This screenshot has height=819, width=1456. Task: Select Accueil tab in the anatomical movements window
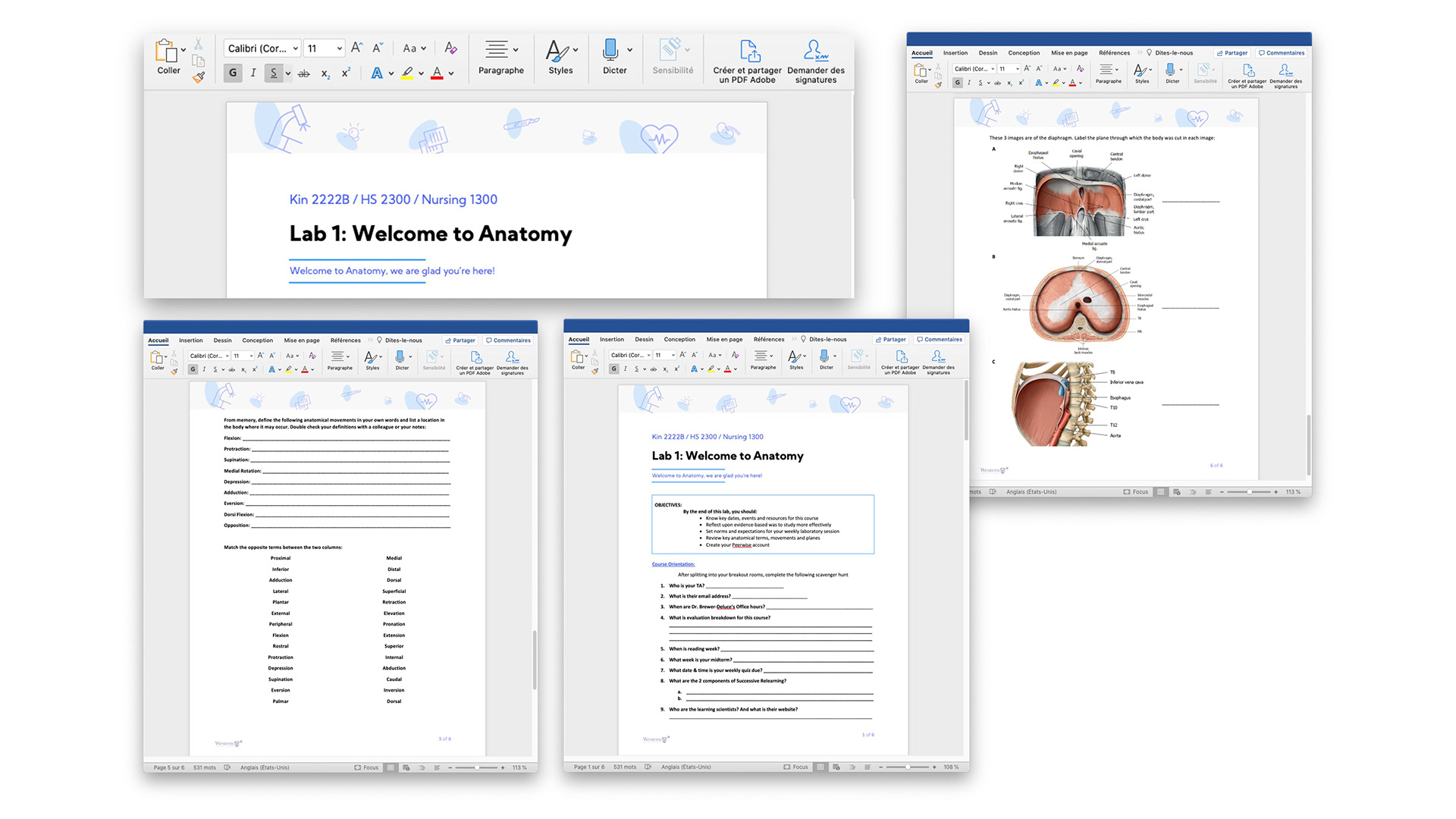[x=158, y=340]
